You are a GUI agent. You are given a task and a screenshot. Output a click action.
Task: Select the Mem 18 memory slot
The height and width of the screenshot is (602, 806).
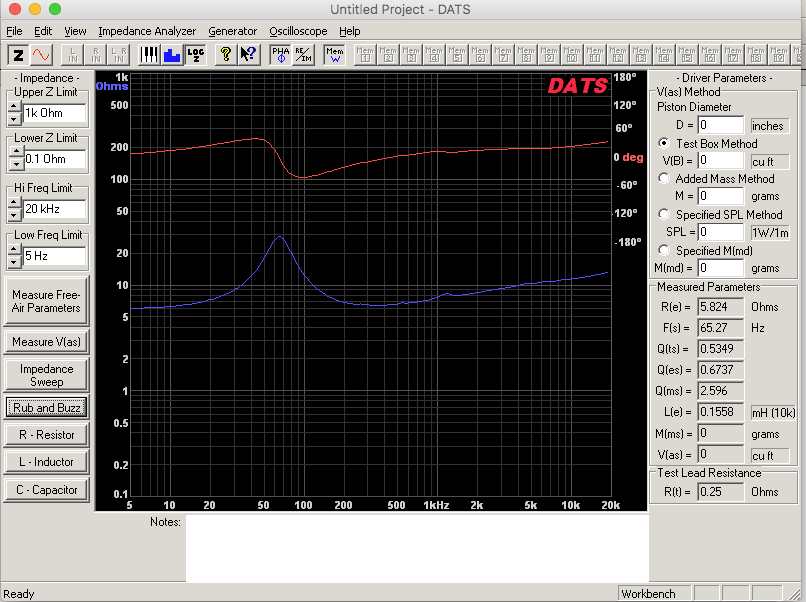tap(756, 54)
